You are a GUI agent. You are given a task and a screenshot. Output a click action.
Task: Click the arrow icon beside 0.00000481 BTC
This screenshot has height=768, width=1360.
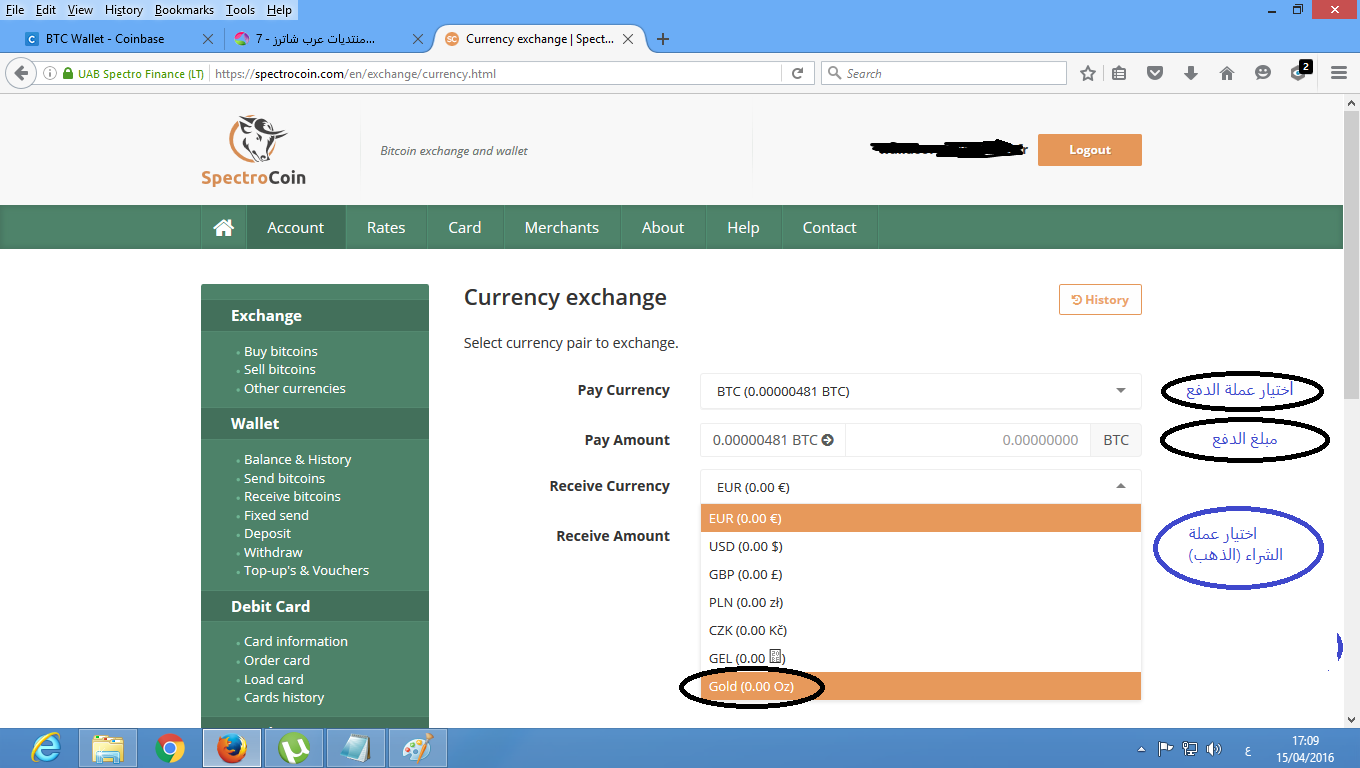(827, 440)
